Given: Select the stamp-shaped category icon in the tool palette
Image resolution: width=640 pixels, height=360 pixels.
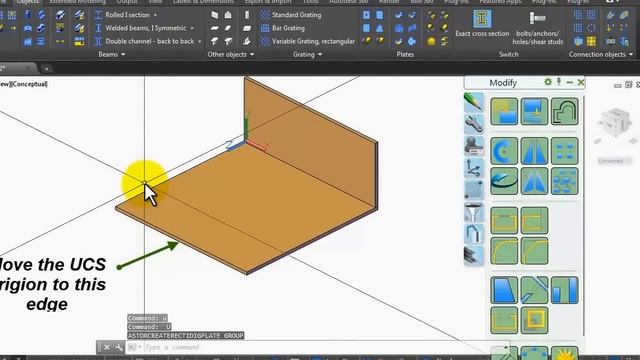Looking at the screenshot, I should click(473, 146).
